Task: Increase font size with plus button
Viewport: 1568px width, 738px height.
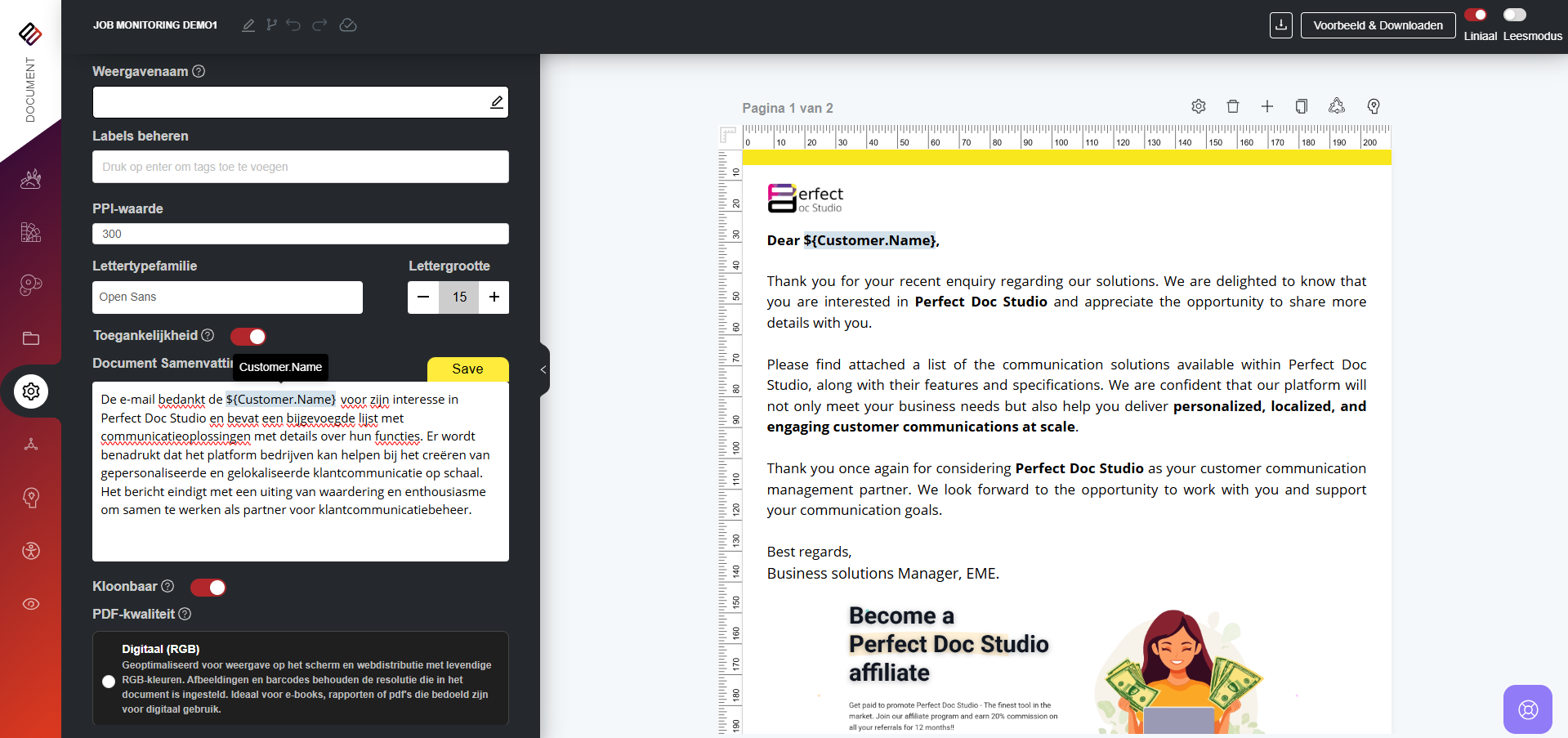Action: click(494, 297)
